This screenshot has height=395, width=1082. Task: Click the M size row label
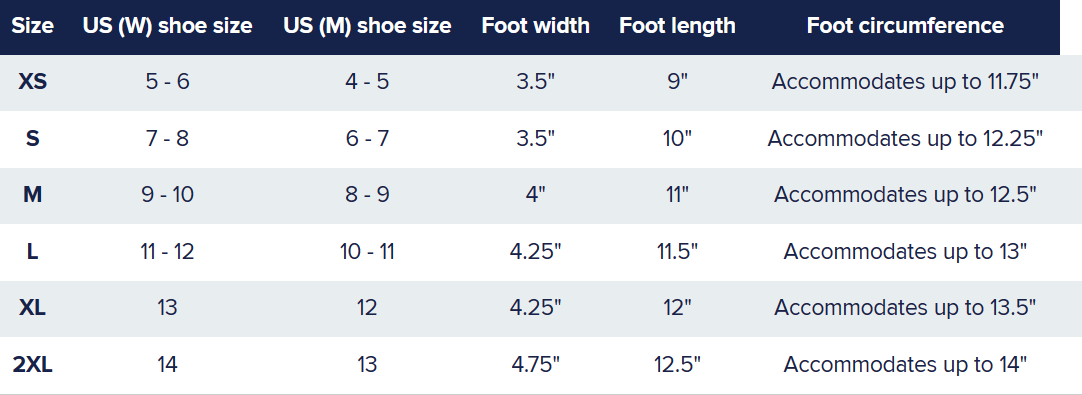(32, 195)
